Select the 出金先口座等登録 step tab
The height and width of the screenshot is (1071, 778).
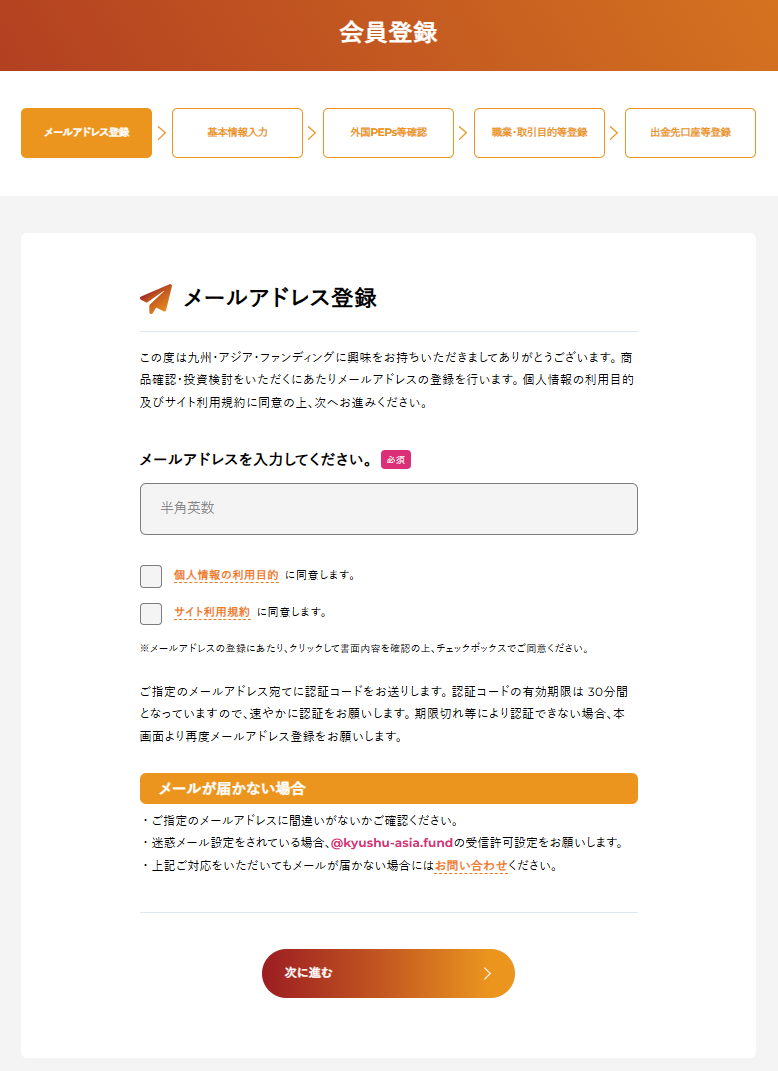pyautogui.click(x=691, y=133)
